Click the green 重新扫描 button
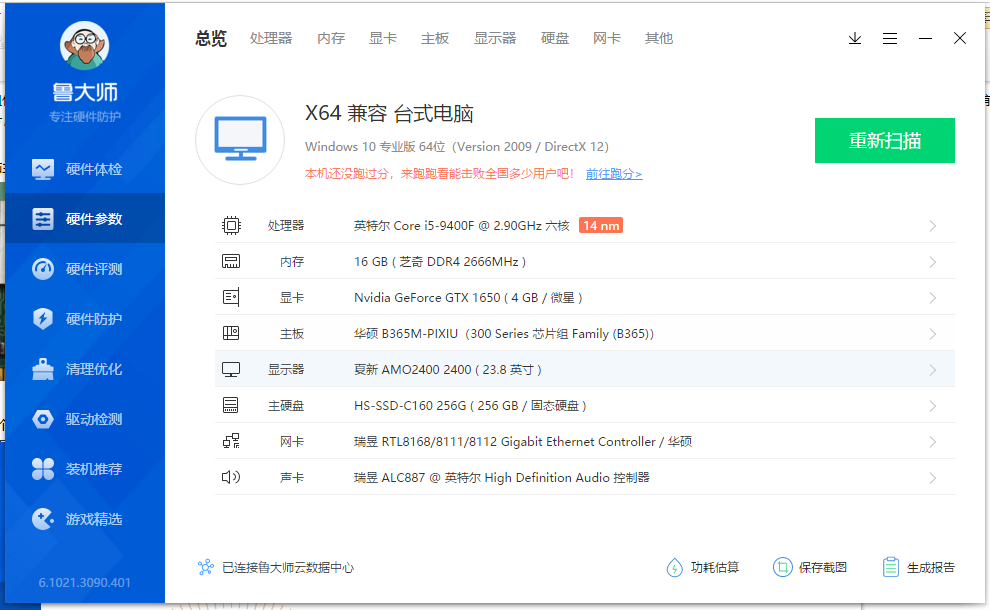 click(884, 140)
